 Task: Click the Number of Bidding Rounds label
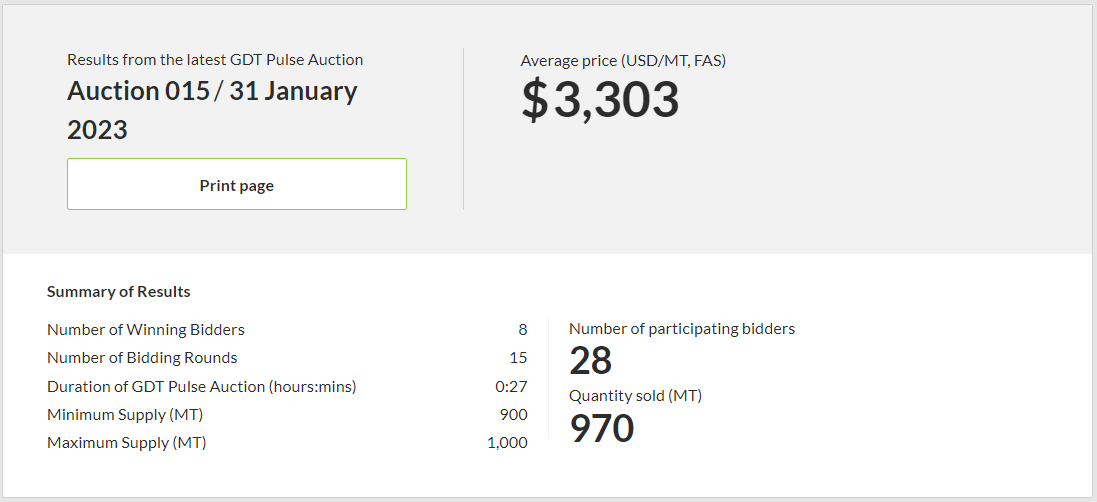[142, 358]
